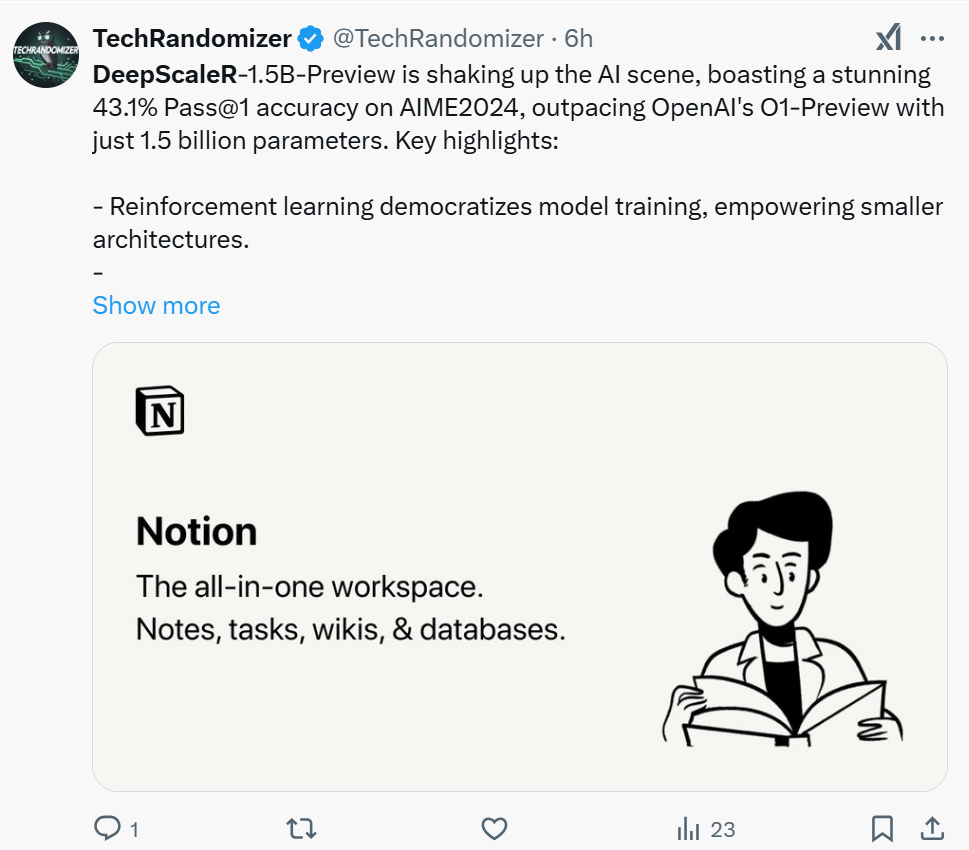
Task: Open the three-dot more options menu
Action: 932,38
